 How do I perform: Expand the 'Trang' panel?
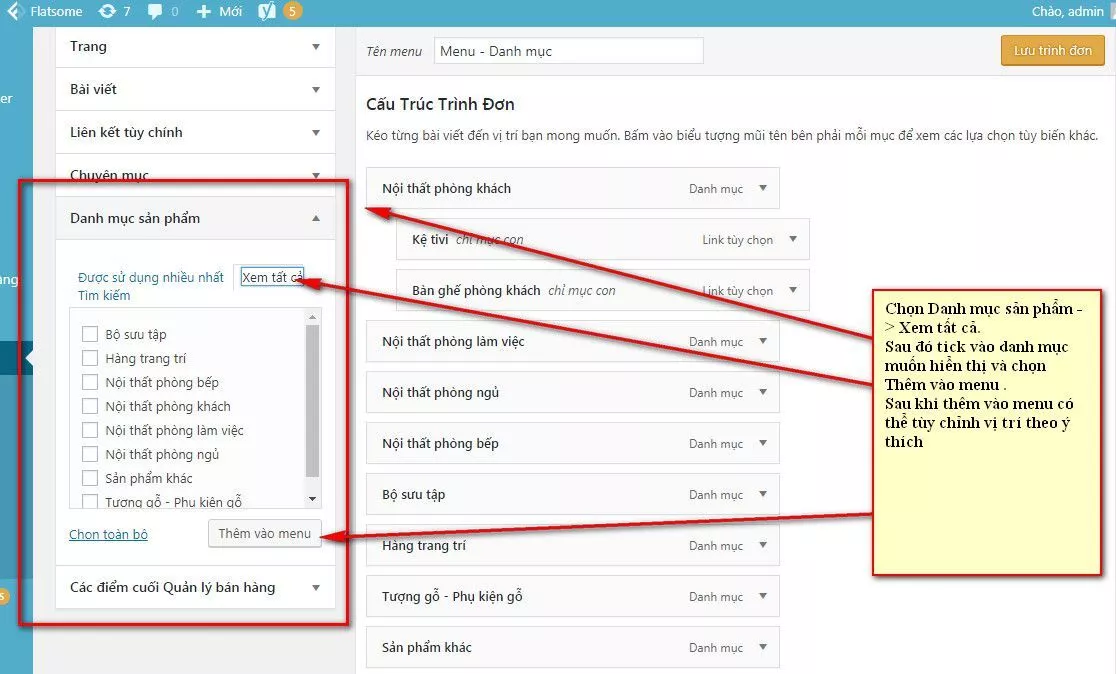click(x=316, y=46)
